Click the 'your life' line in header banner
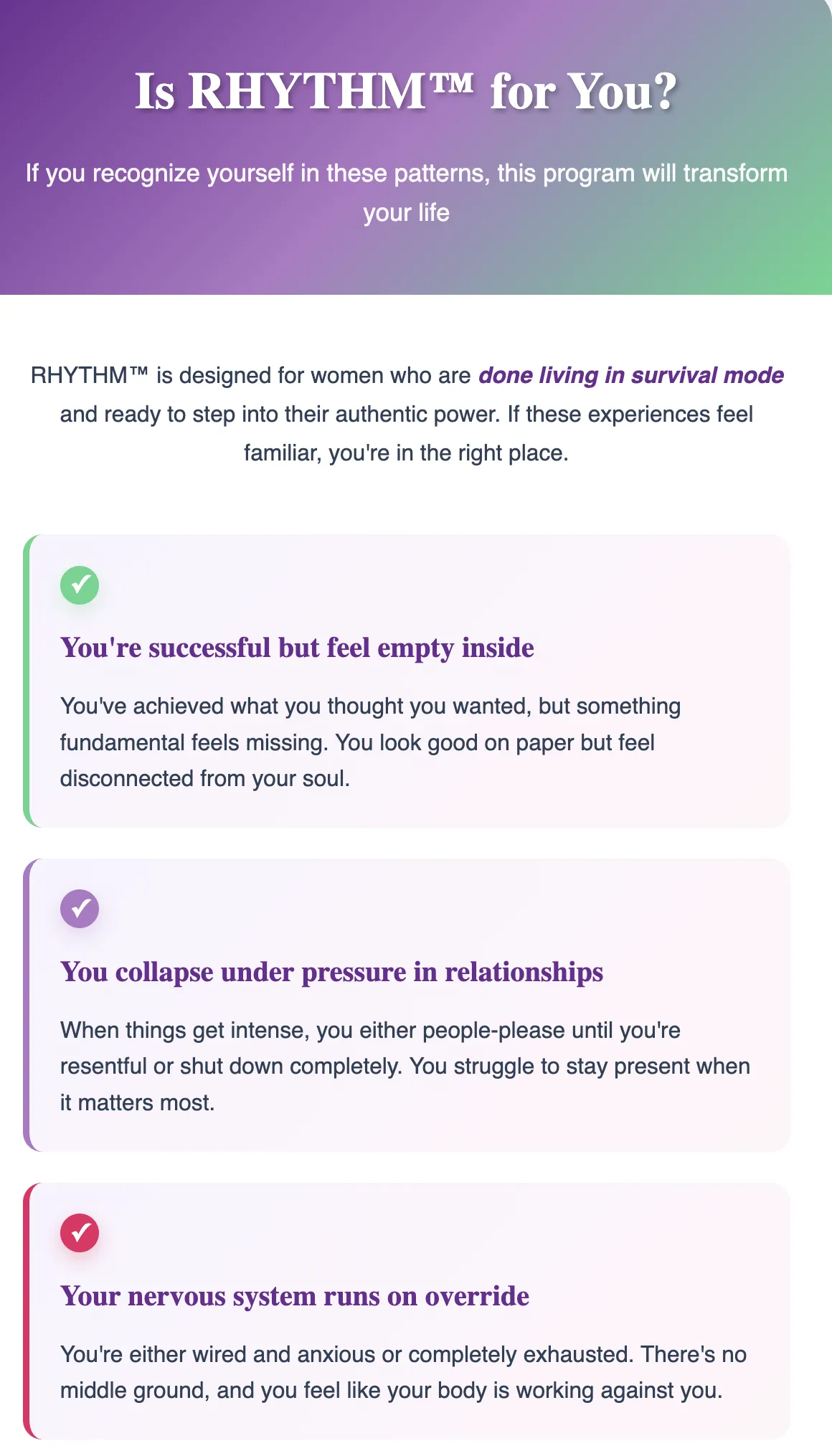The height and width of the screenshot is (1456, 832). pos(406,213)
